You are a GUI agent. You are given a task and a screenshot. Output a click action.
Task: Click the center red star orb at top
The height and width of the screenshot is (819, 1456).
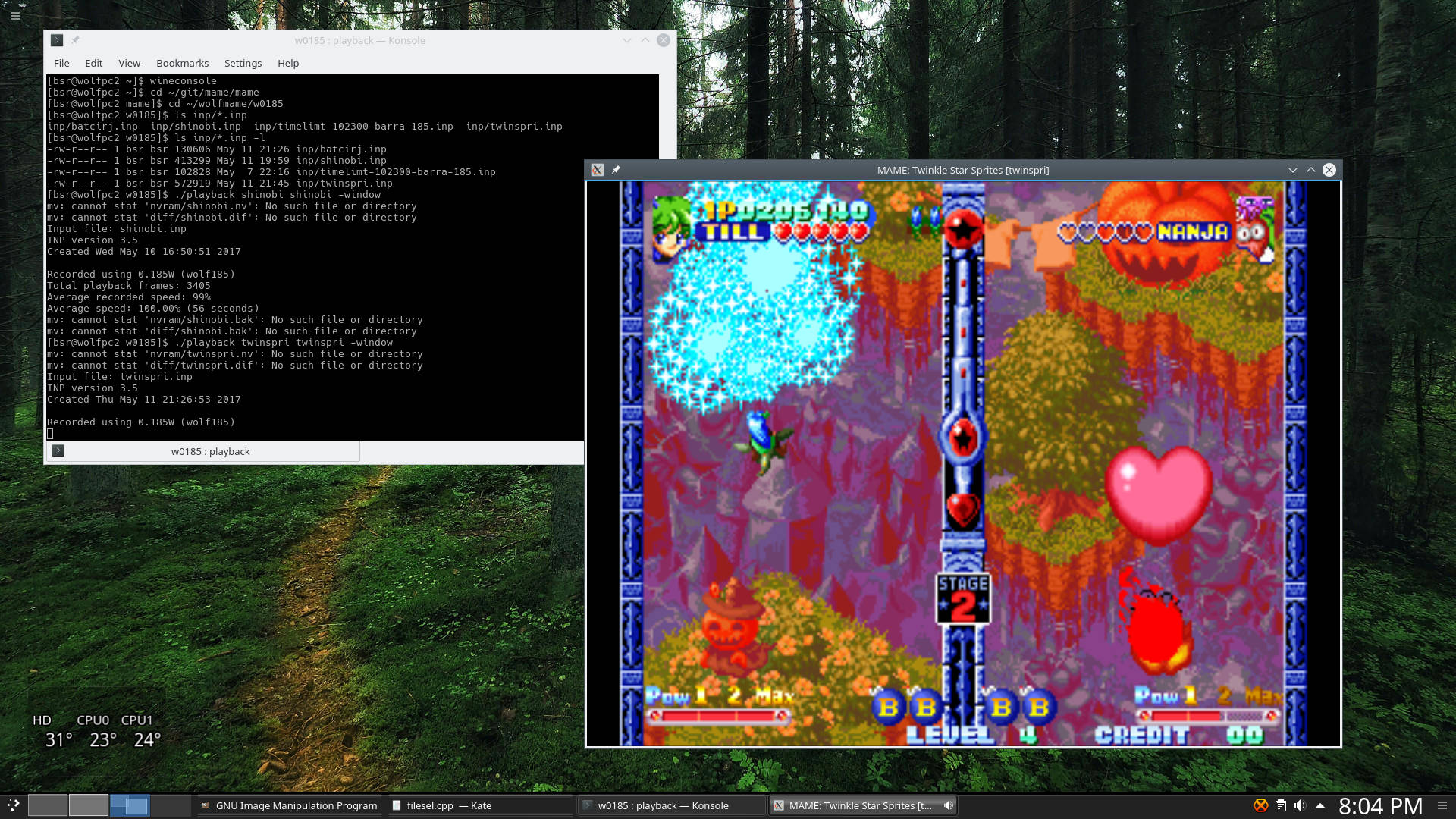coord(963,229)
